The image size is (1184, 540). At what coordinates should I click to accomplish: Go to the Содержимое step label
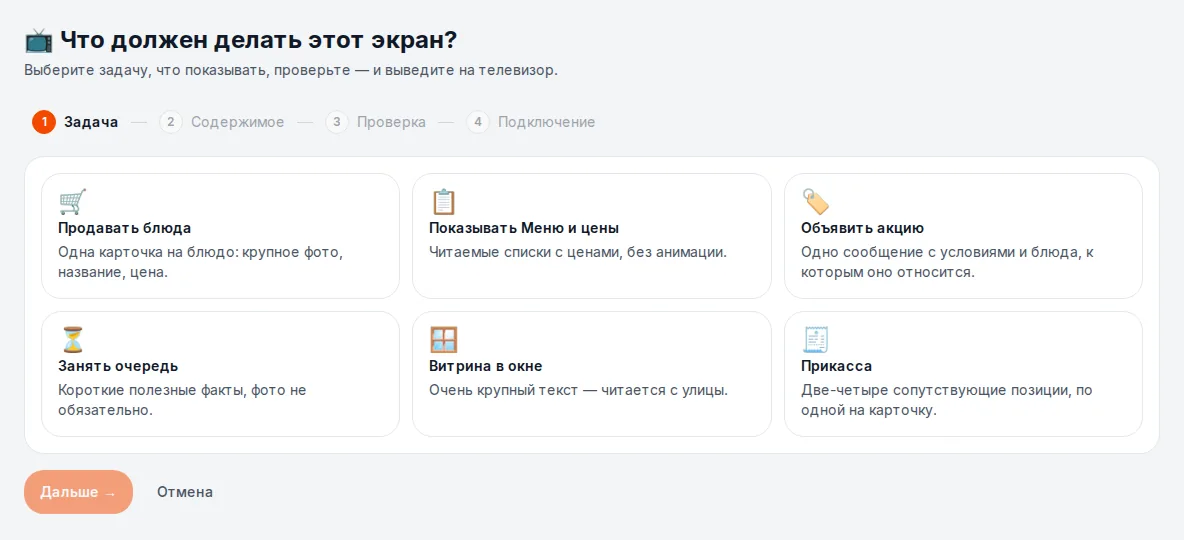tap(238, 122)
